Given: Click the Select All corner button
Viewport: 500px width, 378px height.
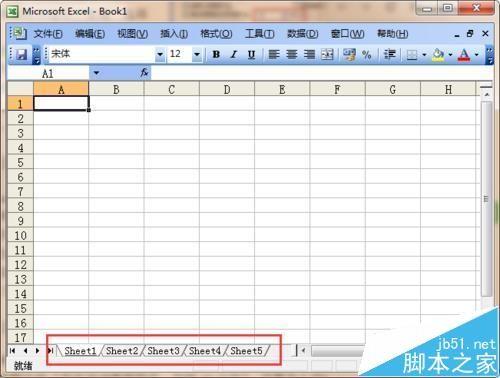Looking at the screenshot, I should [x=20, y=89].
